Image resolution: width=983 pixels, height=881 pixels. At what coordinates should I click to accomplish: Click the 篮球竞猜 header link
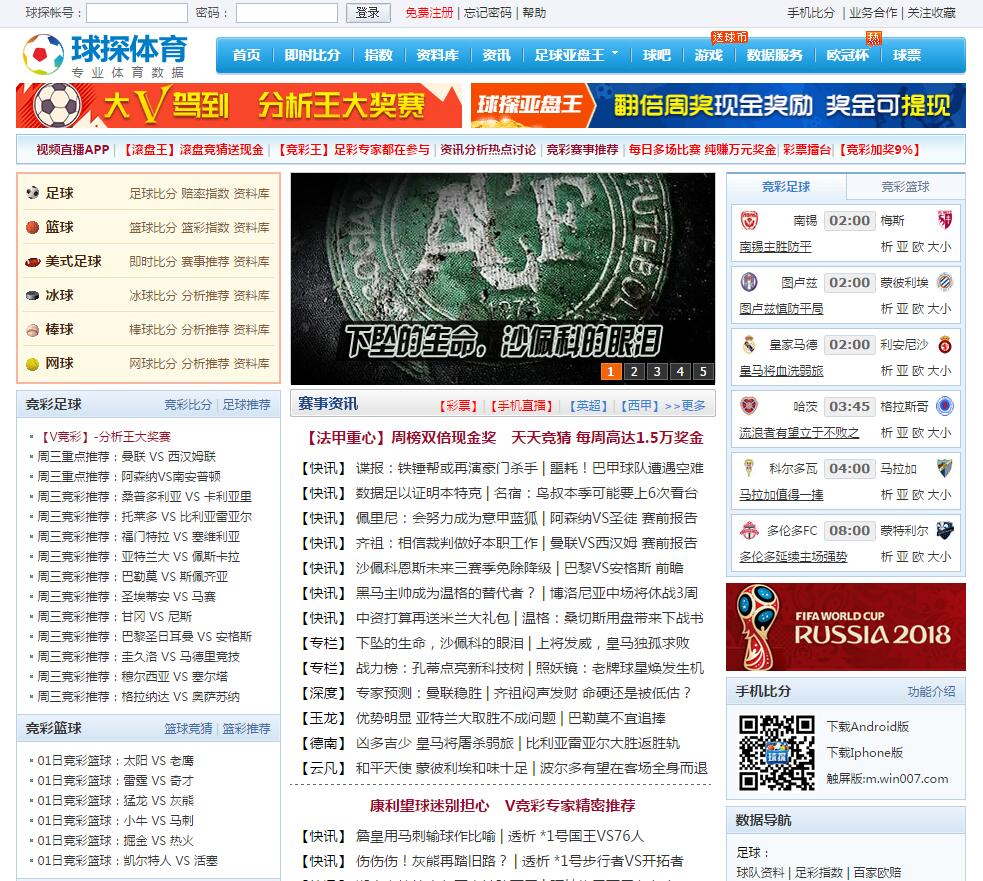point(188,729)
